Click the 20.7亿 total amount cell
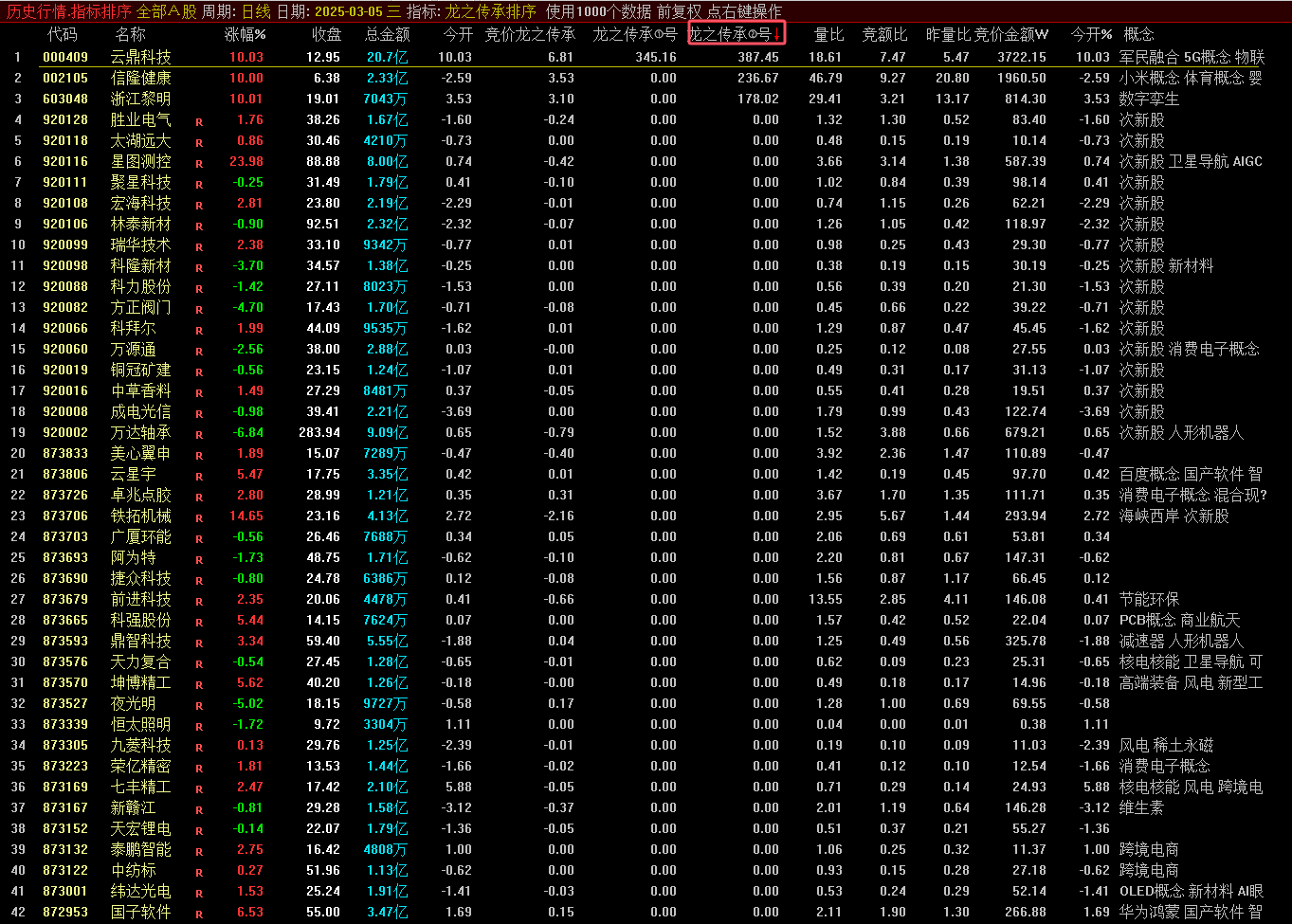 388,57
